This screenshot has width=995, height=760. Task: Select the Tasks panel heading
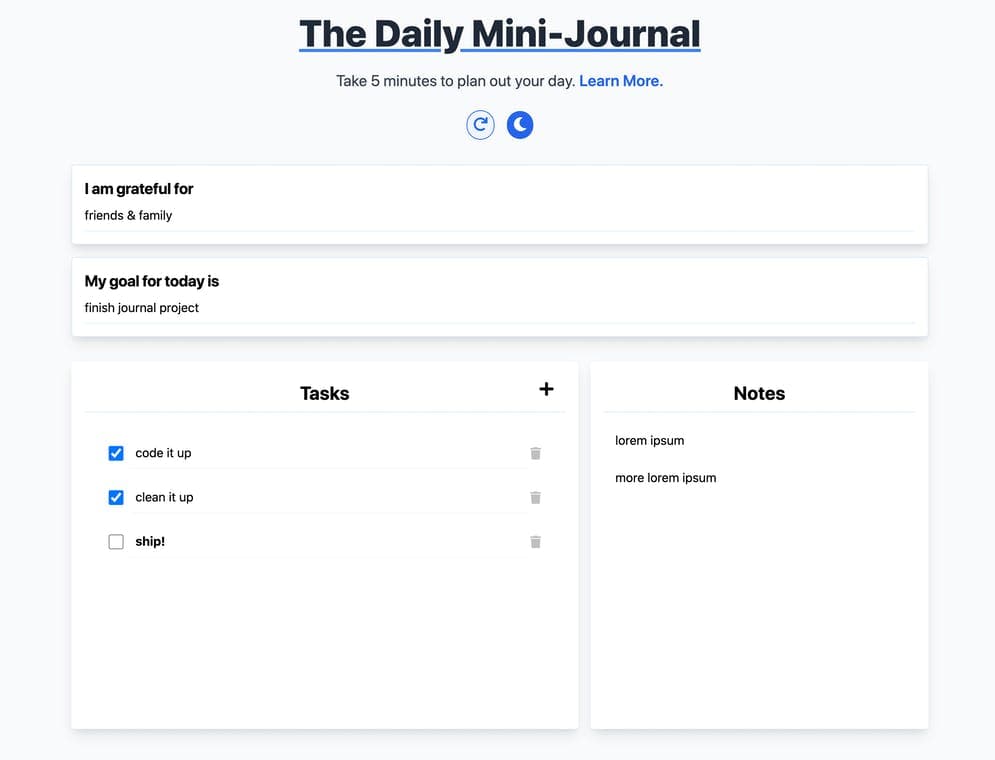[324, 393]
